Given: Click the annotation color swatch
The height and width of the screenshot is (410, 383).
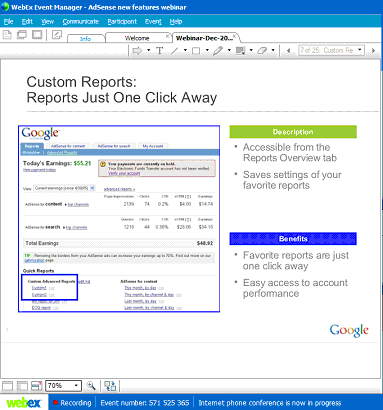Looking at the screenshot, I should coord(240,51).
